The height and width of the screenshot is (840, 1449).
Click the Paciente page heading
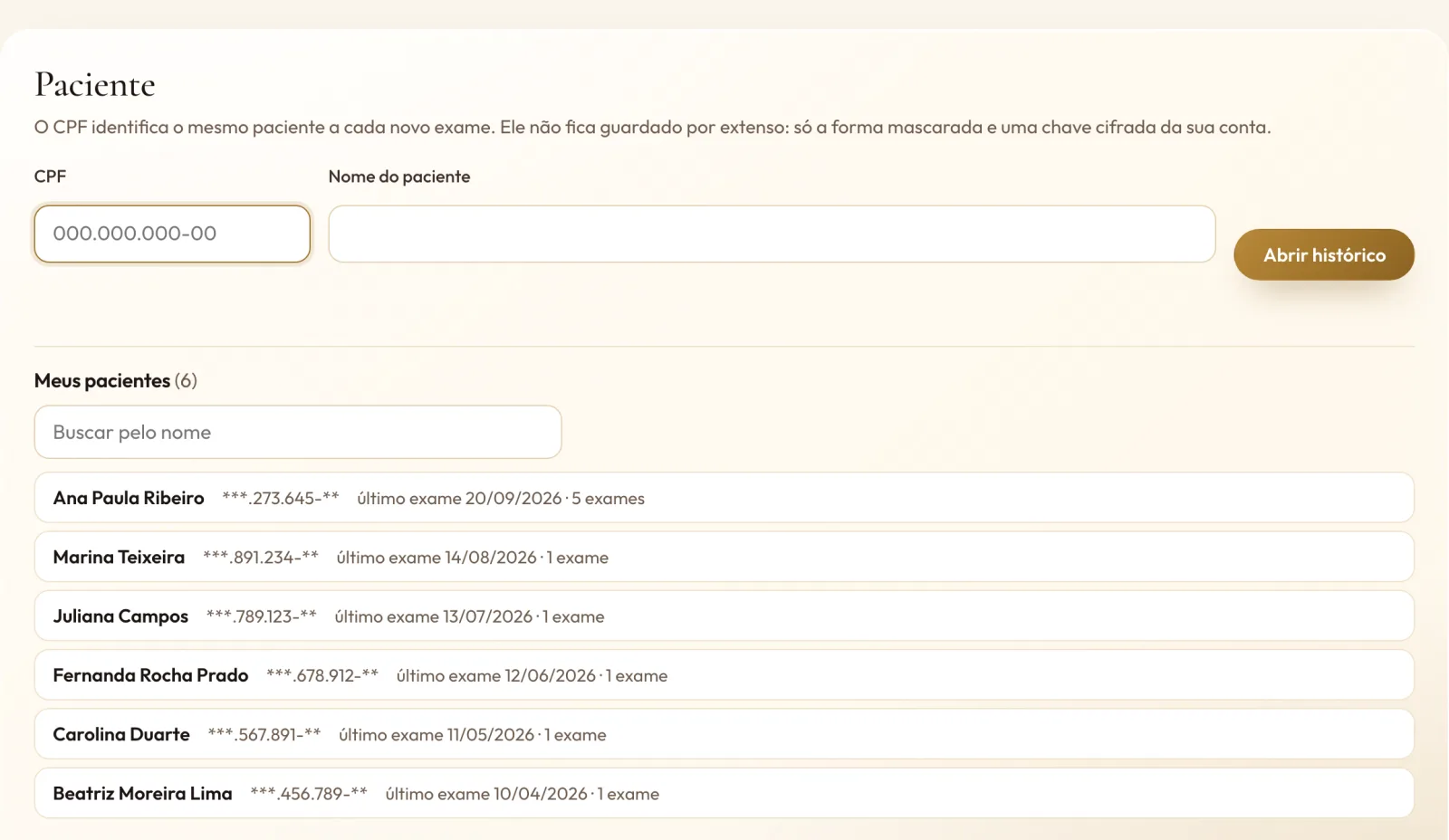click(x=95, y=84)
